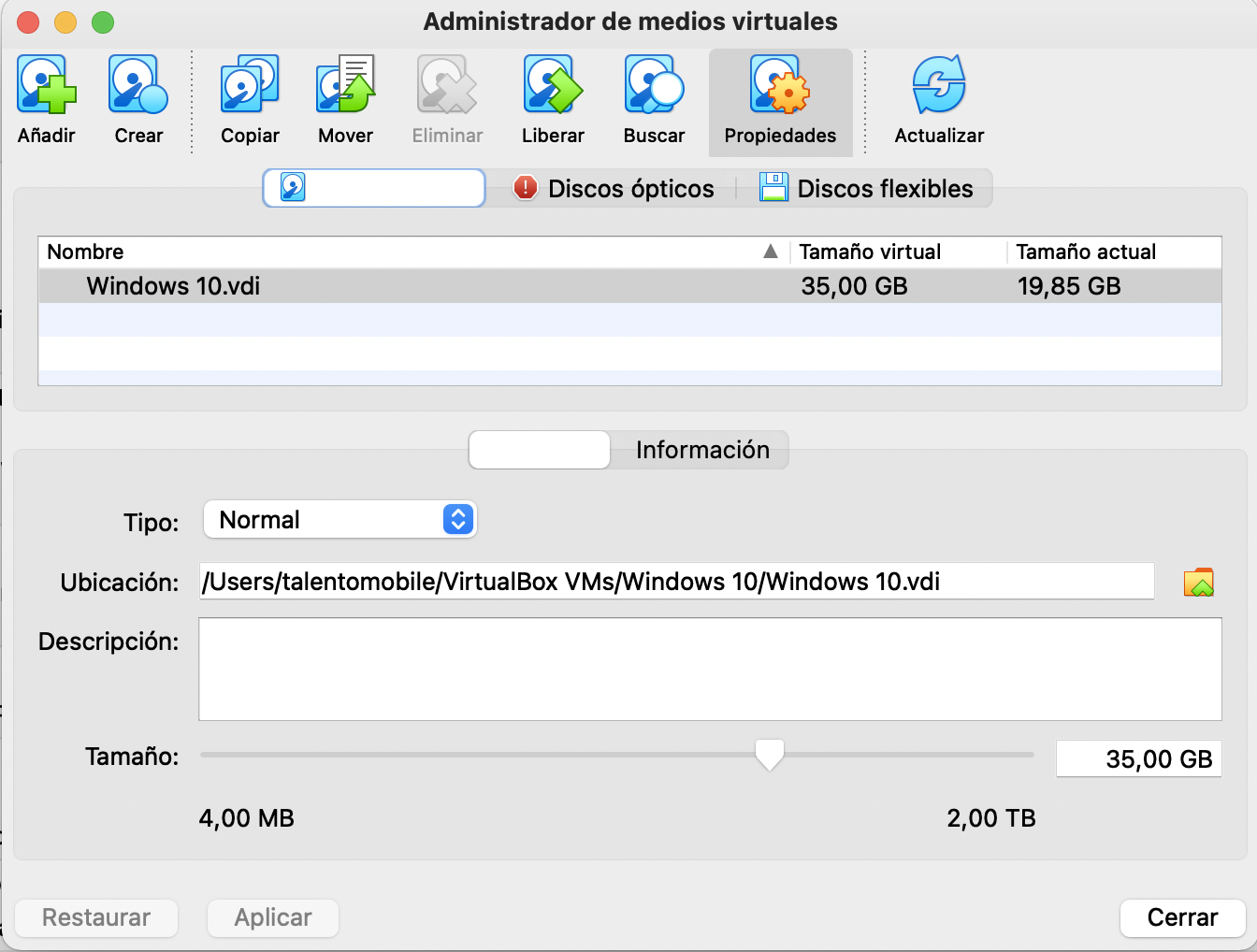Click the Actualizar refresh icon
The image size is (1257, 952).
pos(939,86)
